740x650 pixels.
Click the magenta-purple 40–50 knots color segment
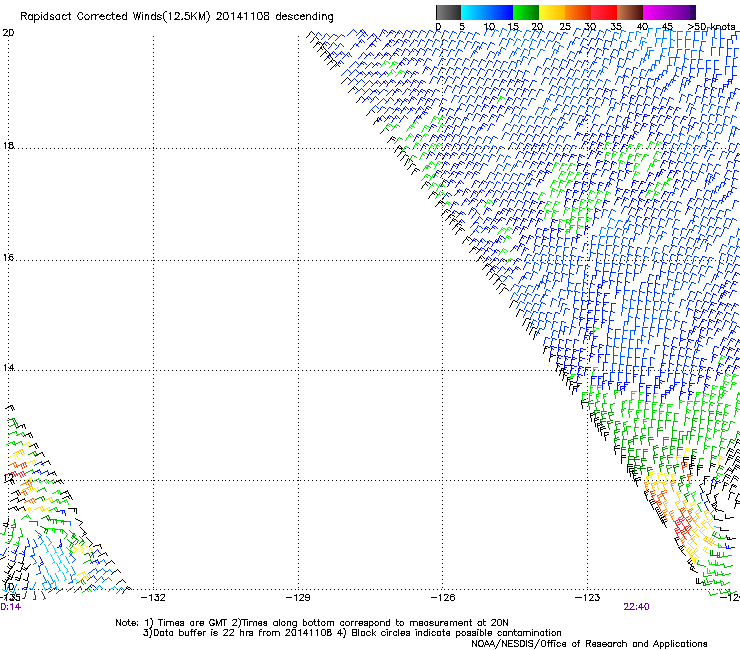point(669,12)
